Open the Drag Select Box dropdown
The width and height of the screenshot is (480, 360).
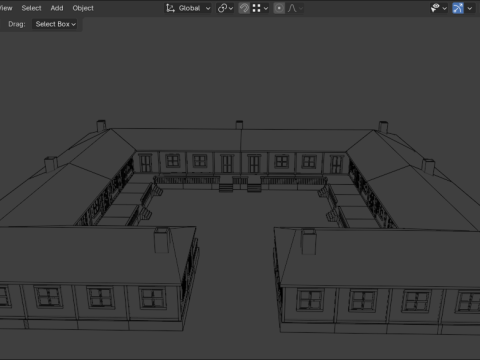point(55,24)
